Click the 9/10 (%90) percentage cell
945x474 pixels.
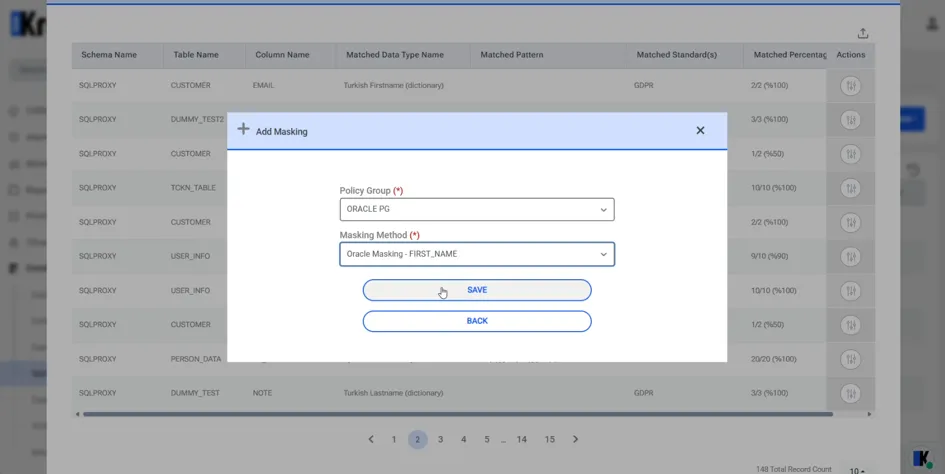[770, 256]
